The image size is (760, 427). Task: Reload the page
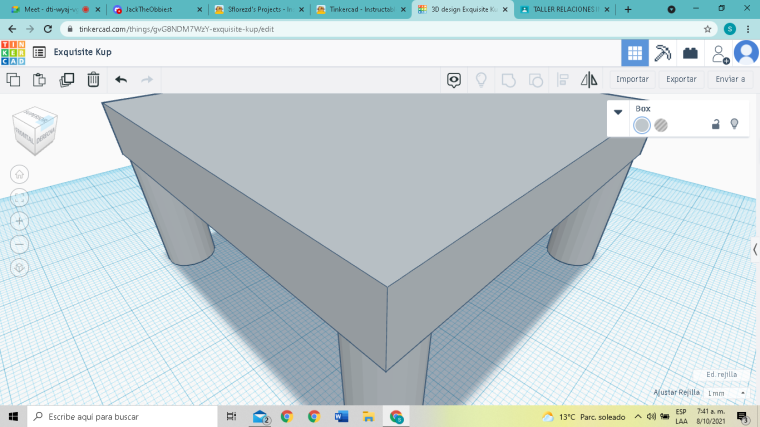[x=48, y=29]
